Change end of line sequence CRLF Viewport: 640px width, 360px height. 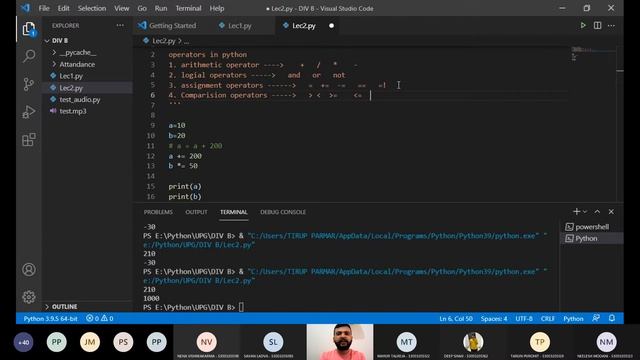547,318
